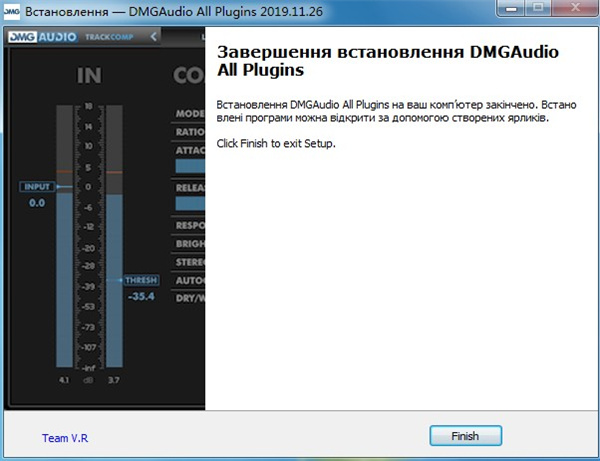Click the "Team V.R" text
The image size is (600, 461).
[x=65, y=438]
